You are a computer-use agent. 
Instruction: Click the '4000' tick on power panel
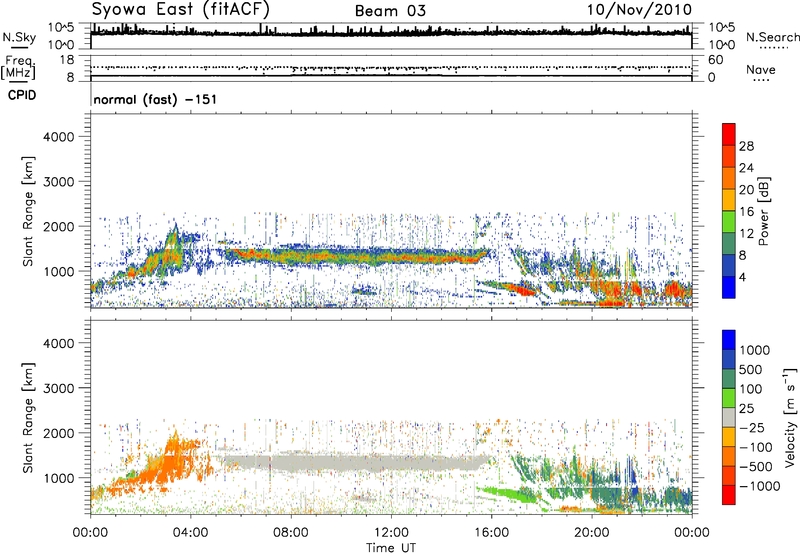click(x=59, y=137)
